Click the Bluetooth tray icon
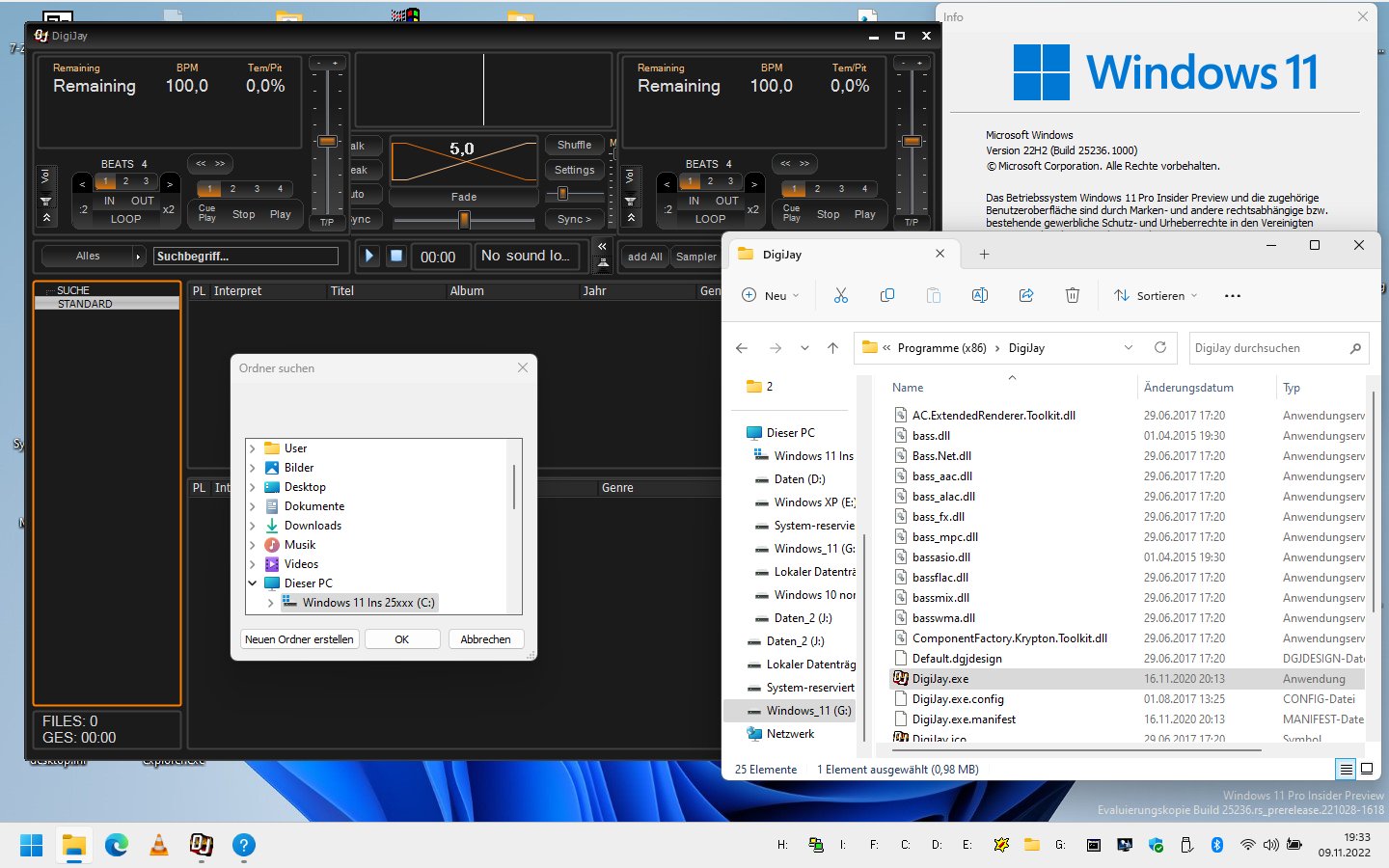 (1217, 845)
